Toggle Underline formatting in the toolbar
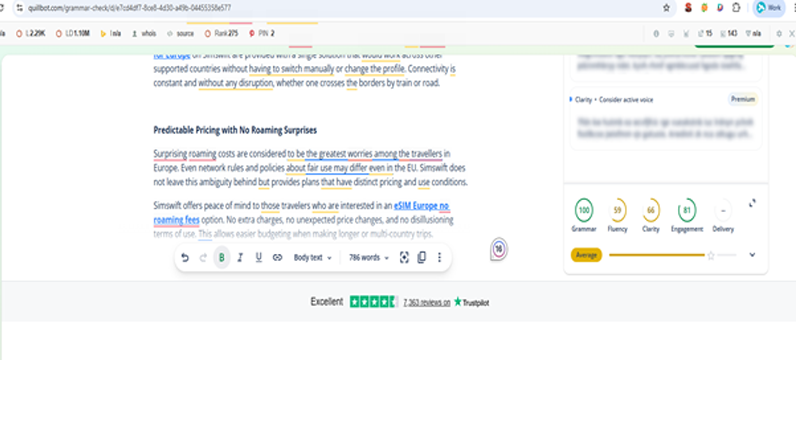 (x=259, y=258)
